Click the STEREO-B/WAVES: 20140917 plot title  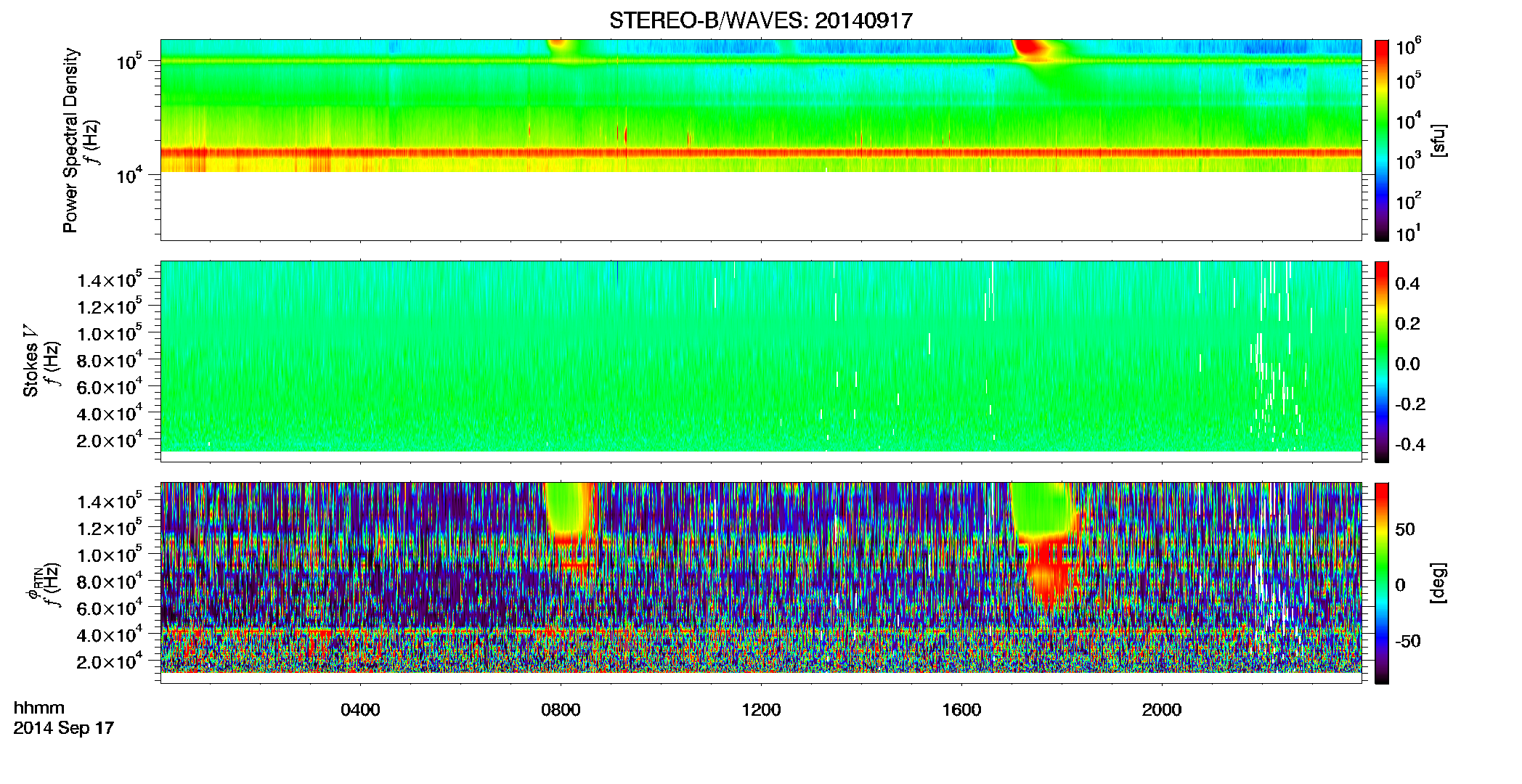[760, 20]
